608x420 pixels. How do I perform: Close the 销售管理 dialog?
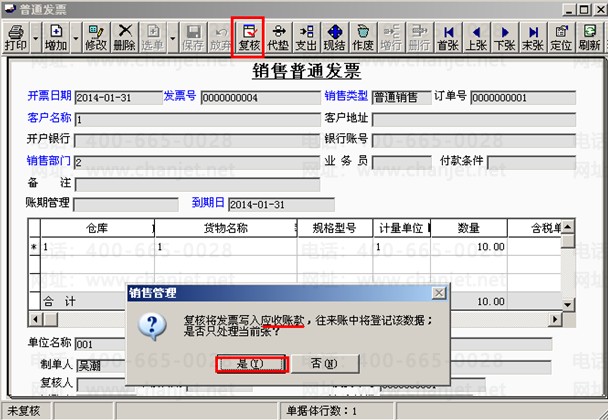coord(439,293)
